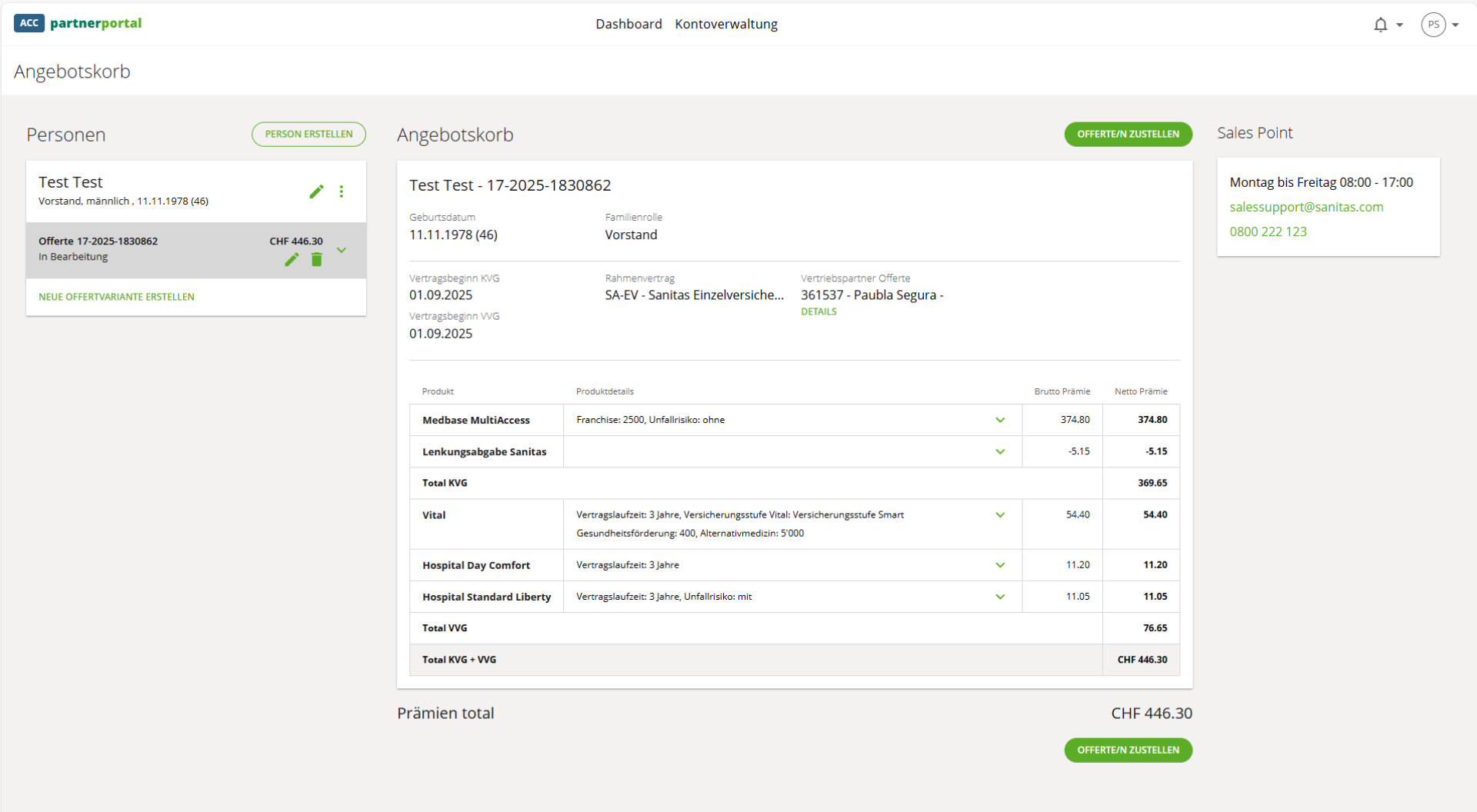Open the Kontoverwaltung menu item
Screen dimensions: 1477x812
pos(726,24)
